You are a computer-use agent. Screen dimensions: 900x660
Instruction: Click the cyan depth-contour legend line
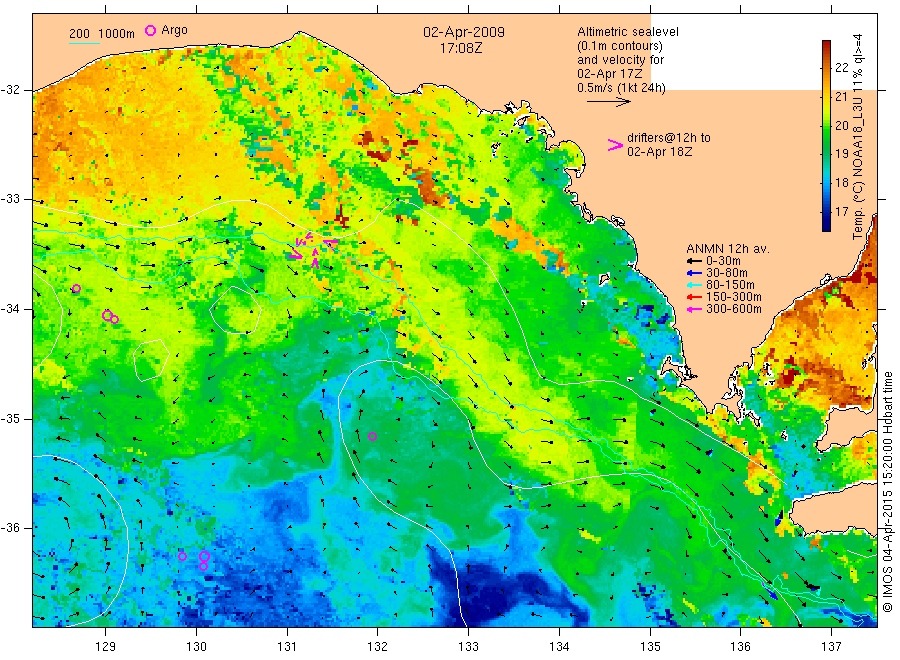(84, 42)
